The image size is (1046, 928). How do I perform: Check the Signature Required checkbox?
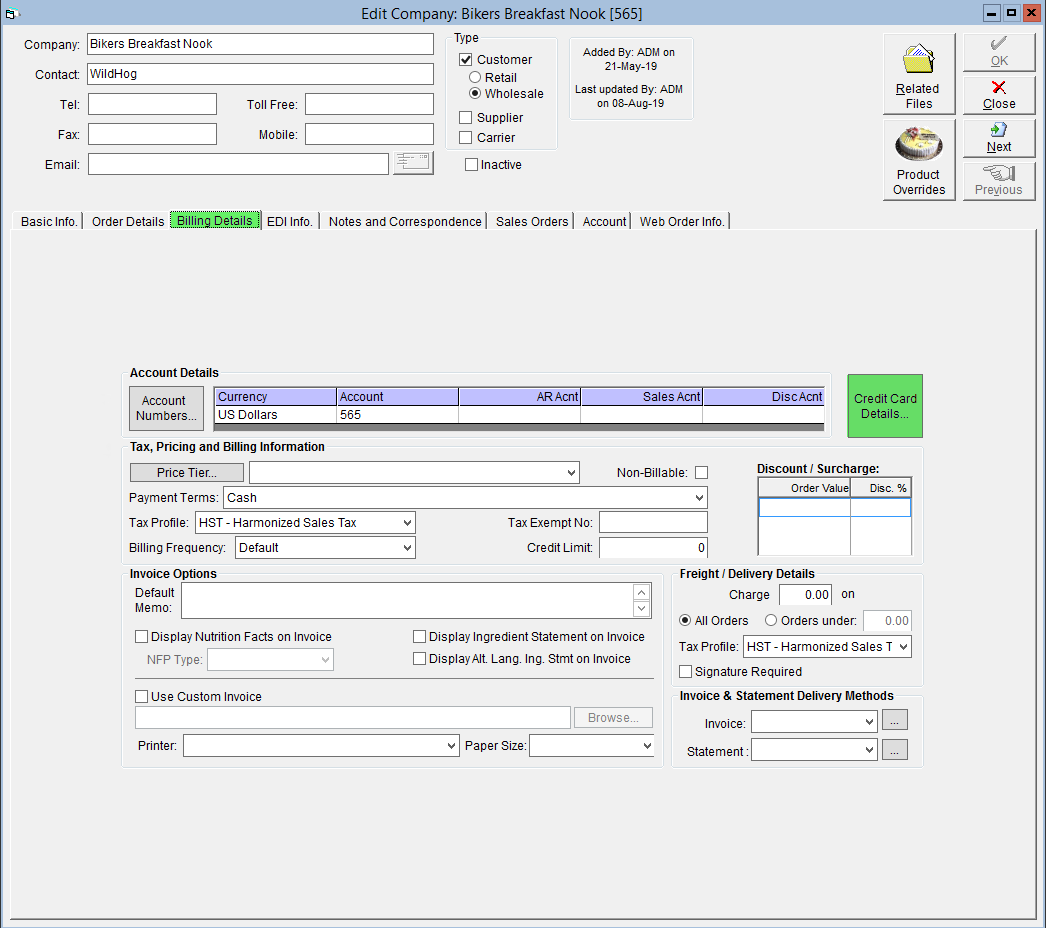click(x=685, y=671)
